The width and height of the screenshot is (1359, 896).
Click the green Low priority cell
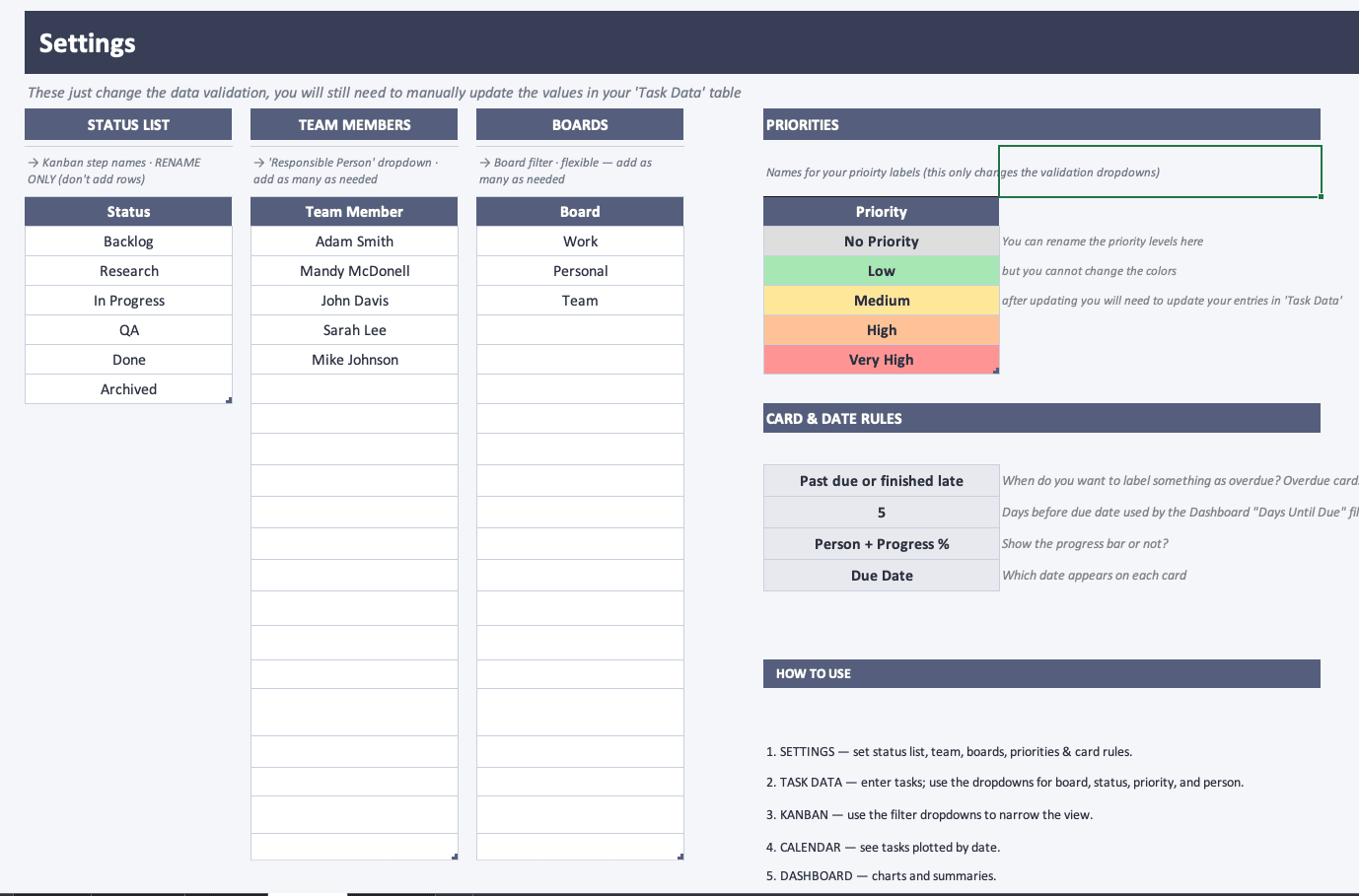click(882, 271)
